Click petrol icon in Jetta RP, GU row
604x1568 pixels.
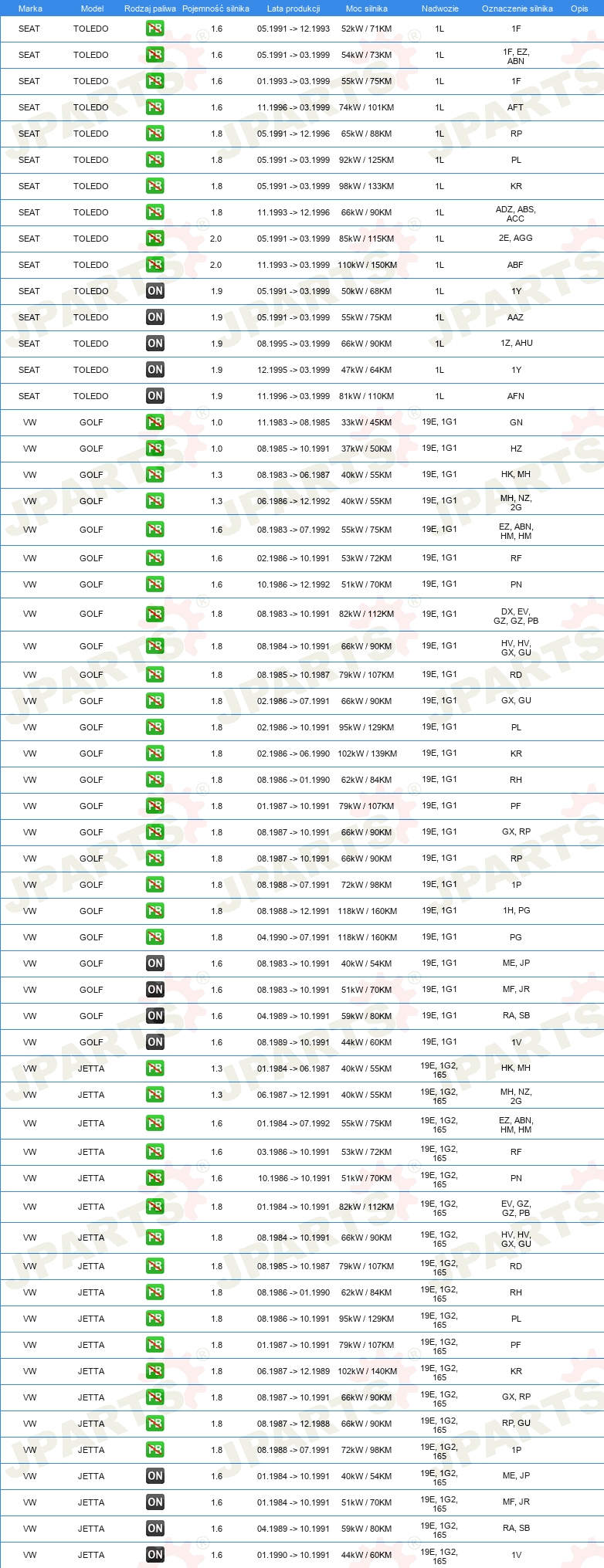coord(154,1424)
